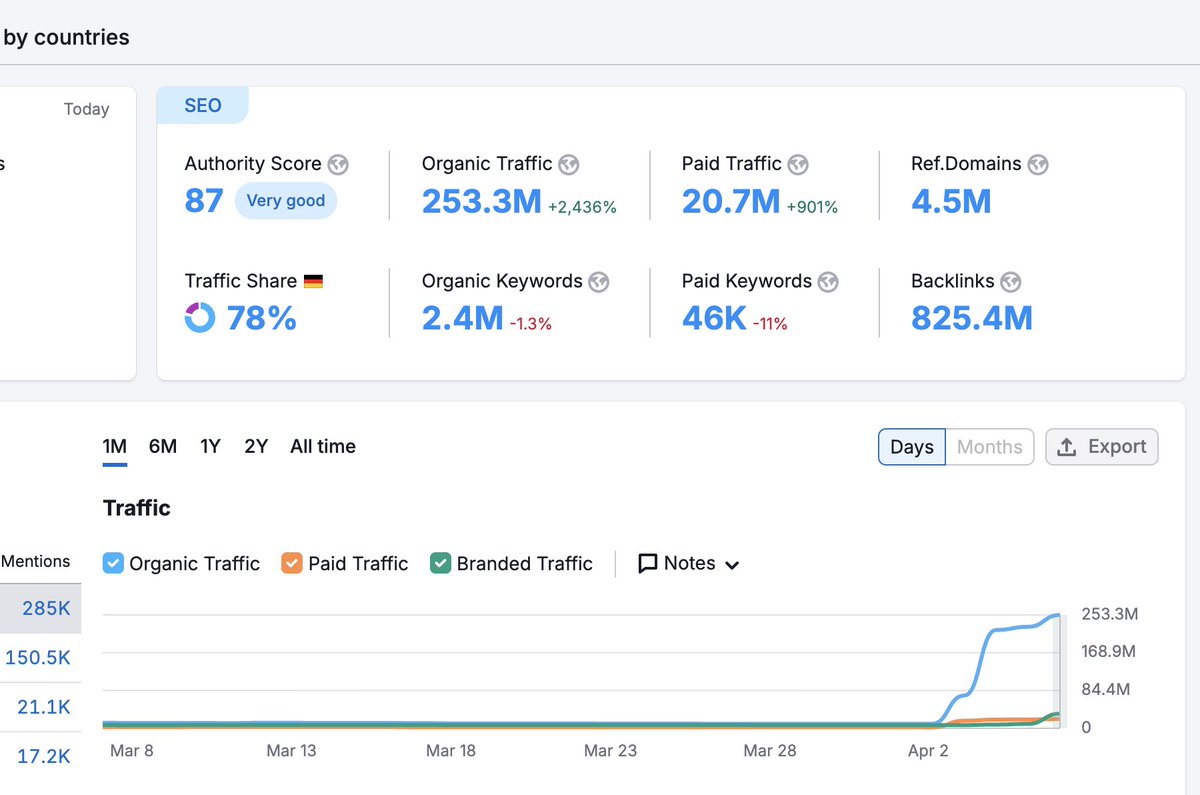The height and width of the screenshot is (795, 1200).
Task: Click the Backlinks info icon
Action: click(x=1011, y=282)
